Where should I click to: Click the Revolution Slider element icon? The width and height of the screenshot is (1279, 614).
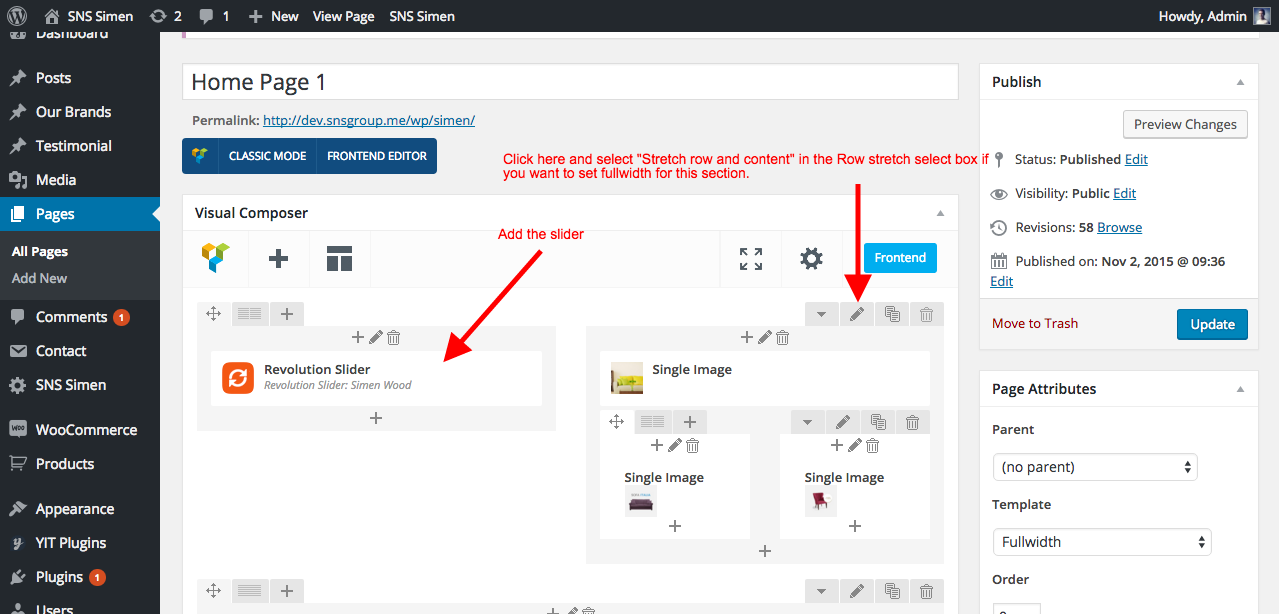(x=238, y=377)
